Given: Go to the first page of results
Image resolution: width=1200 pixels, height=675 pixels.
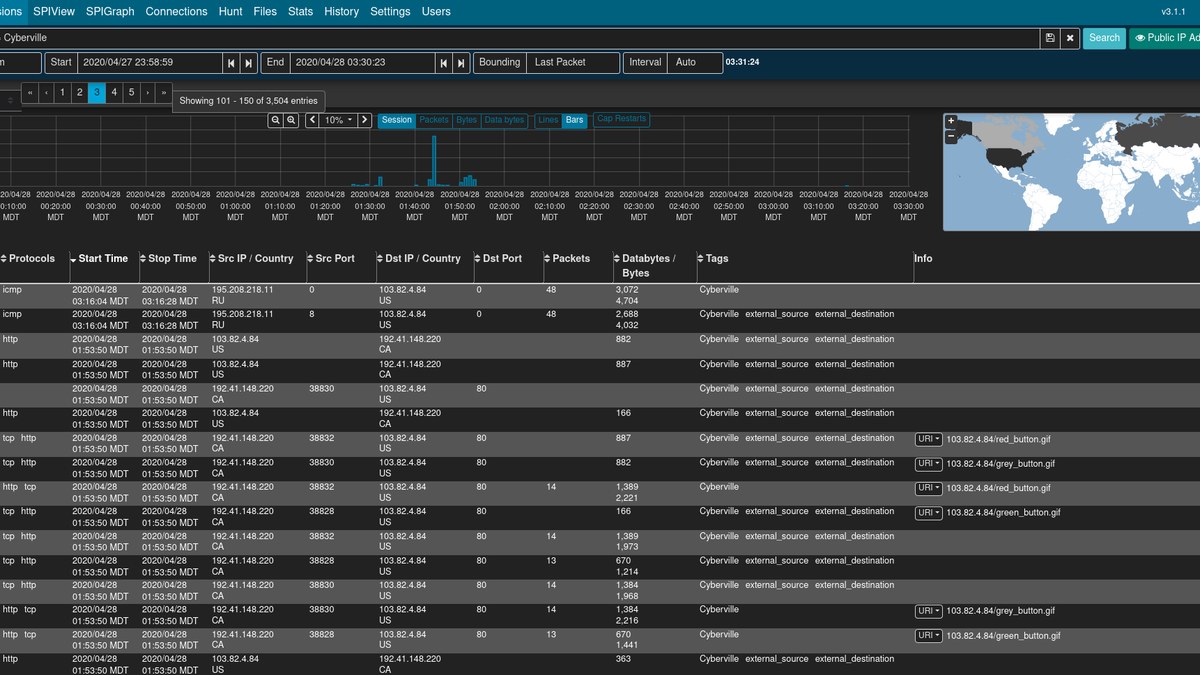Looking at the screenshot, I should coord(29,93).
